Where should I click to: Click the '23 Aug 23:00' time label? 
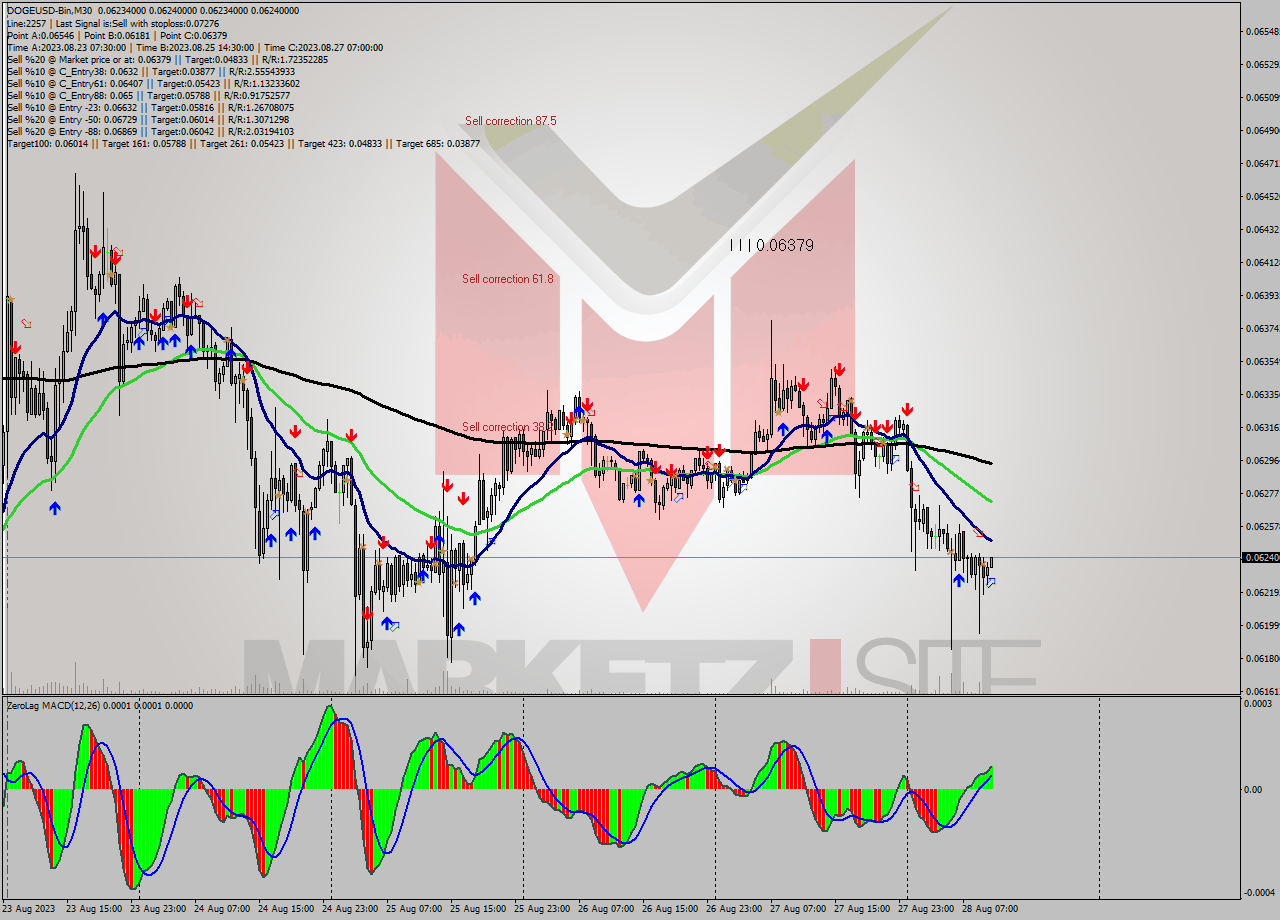(158, 909)
